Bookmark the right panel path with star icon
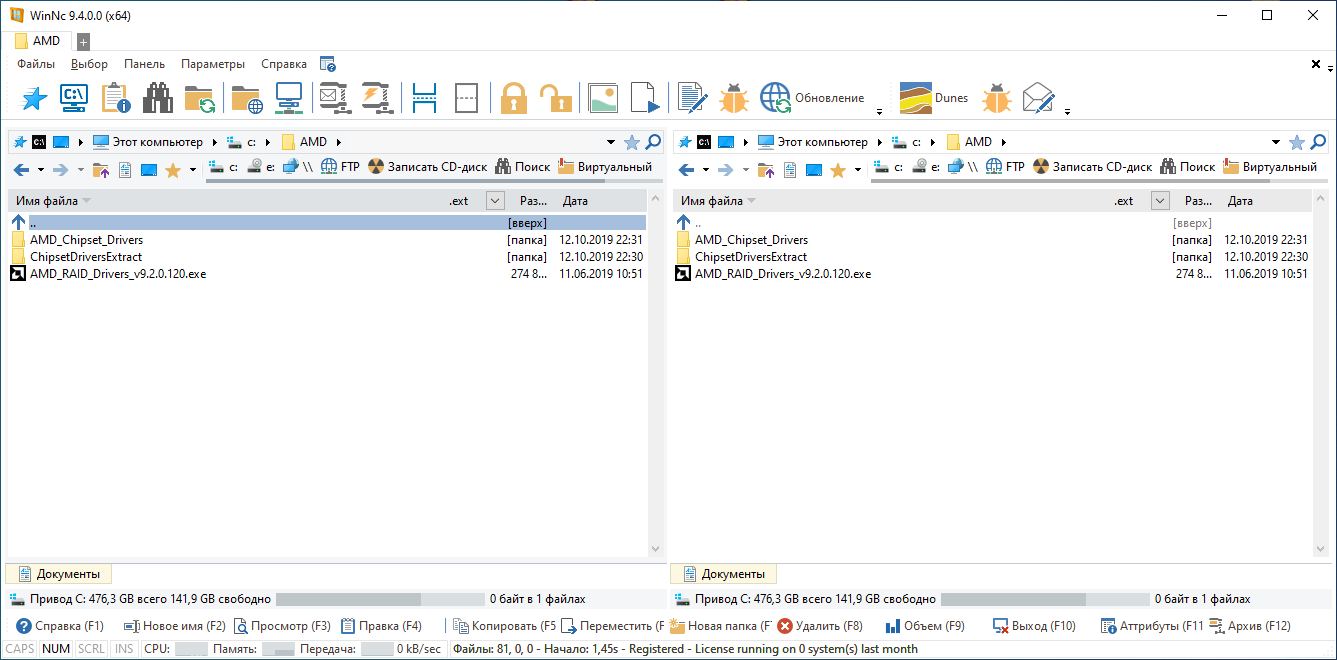Screen dimensions: 1337x660 click(x=1297, y=142)
